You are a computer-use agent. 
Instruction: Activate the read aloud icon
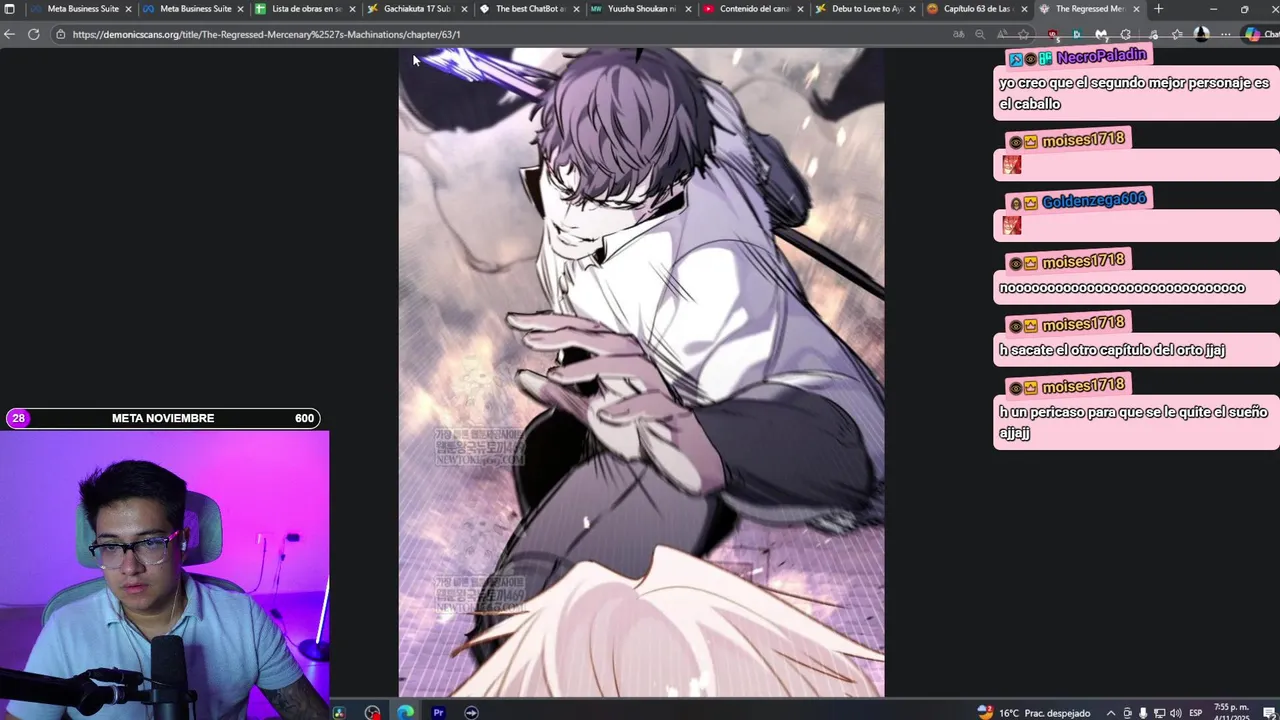pos(1002,34)
